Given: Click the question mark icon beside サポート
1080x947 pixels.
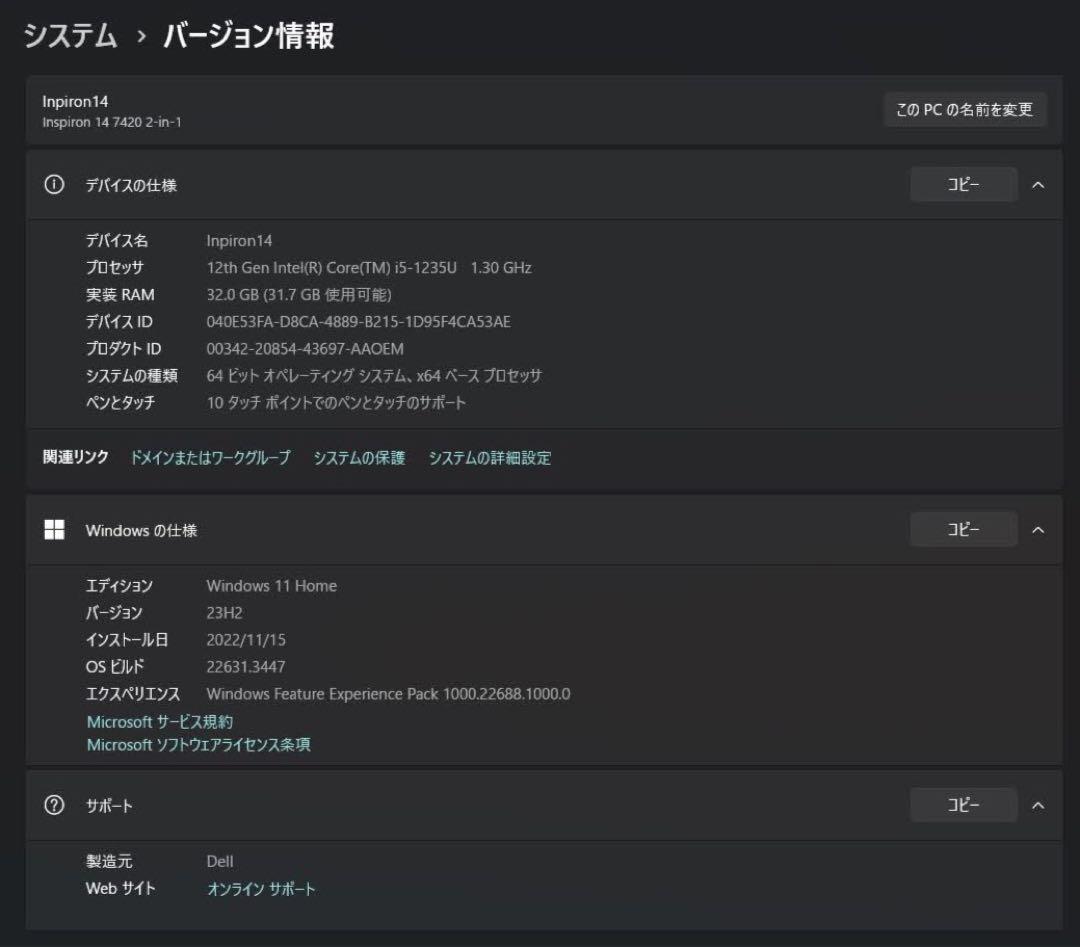Looking at the screenshot, I should tap(55, 805).
